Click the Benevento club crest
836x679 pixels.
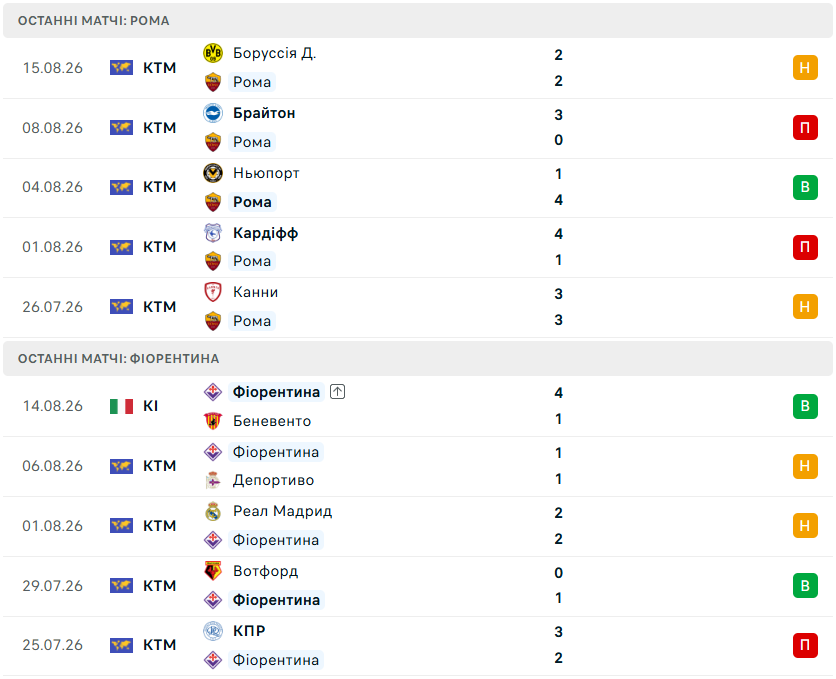tap(213, 421)
